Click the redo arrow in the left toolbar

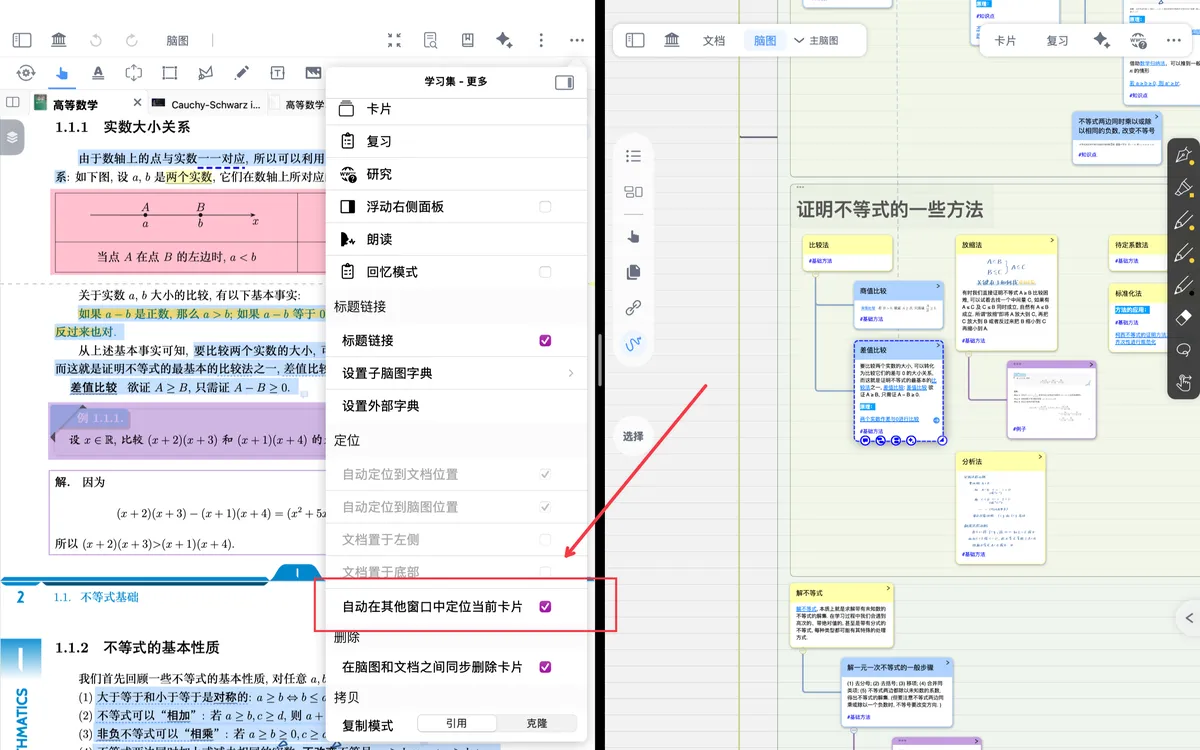[x=132, y=40]
